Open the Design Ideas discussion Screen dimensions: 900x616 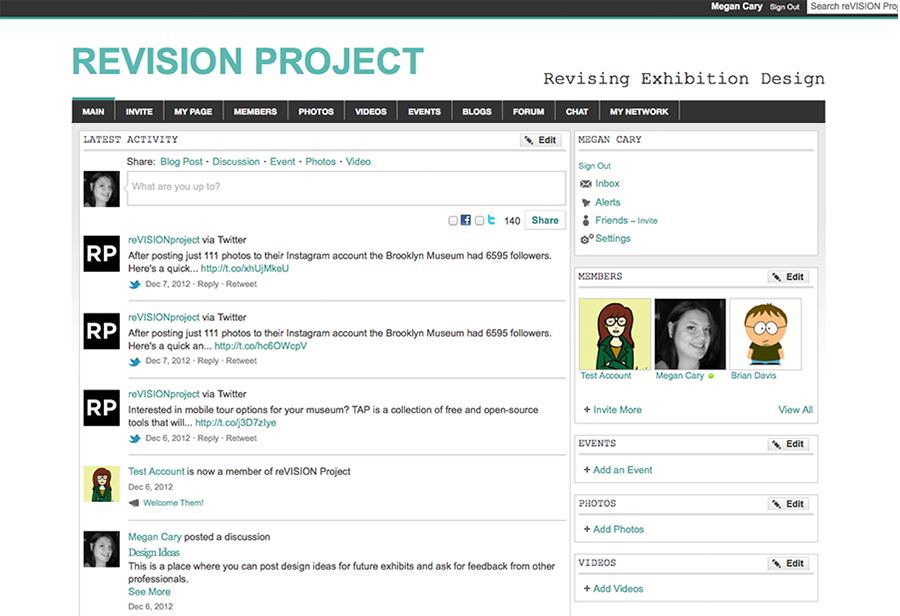click(x=154, y=552)
